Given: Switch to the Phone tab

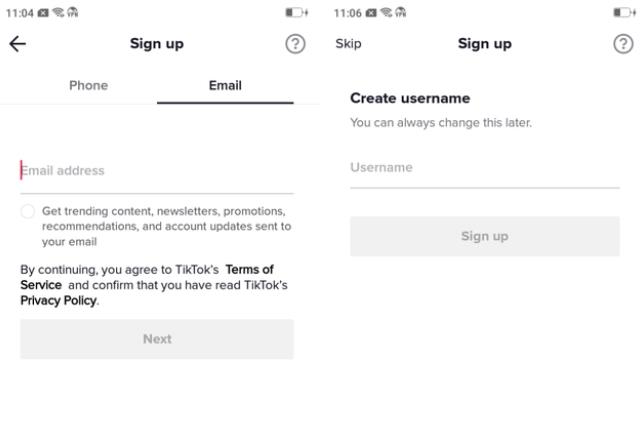Looking at the screenshot, I should click(88, 86).
